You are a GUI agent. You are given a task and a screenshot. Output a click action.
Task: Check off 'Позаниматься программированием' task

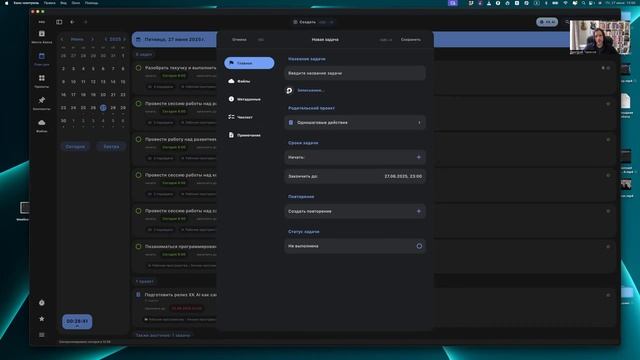click(138, 247)
